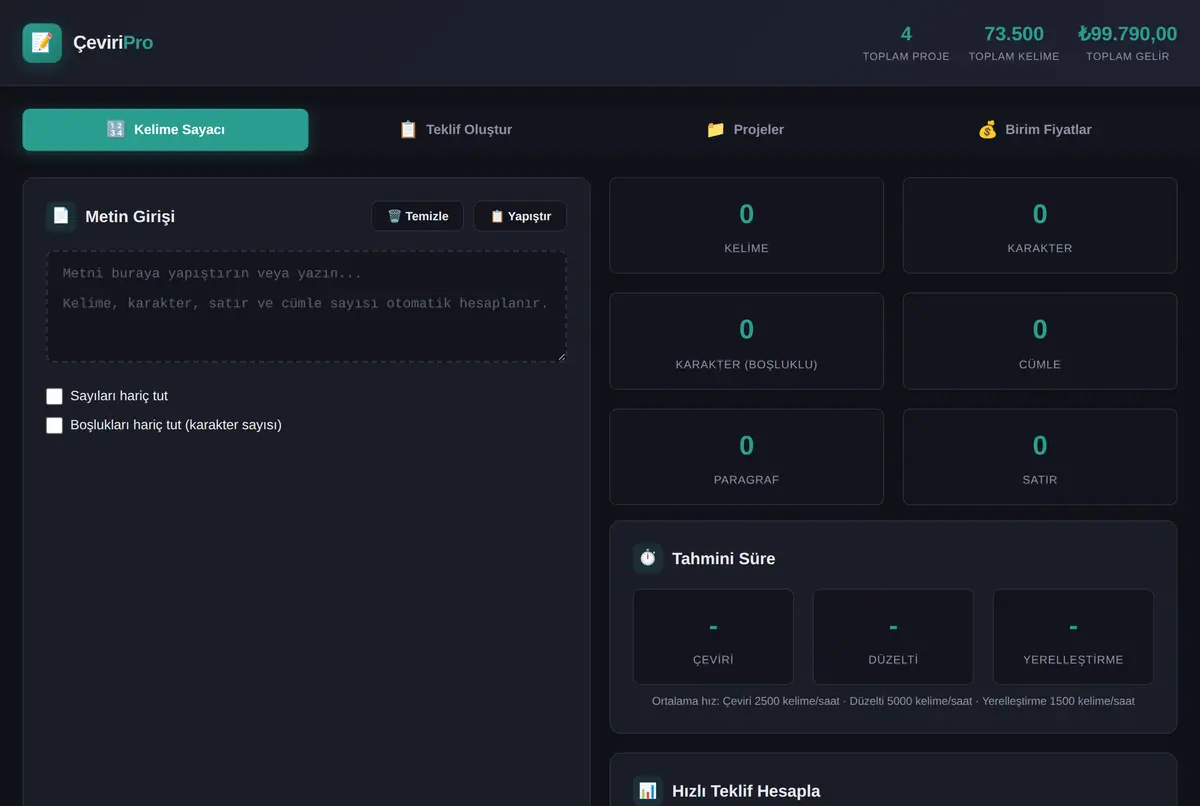Click the document icon beside Metin Girişi
This screenshot has width=1200, height=806.
click(x=61, y=216)
